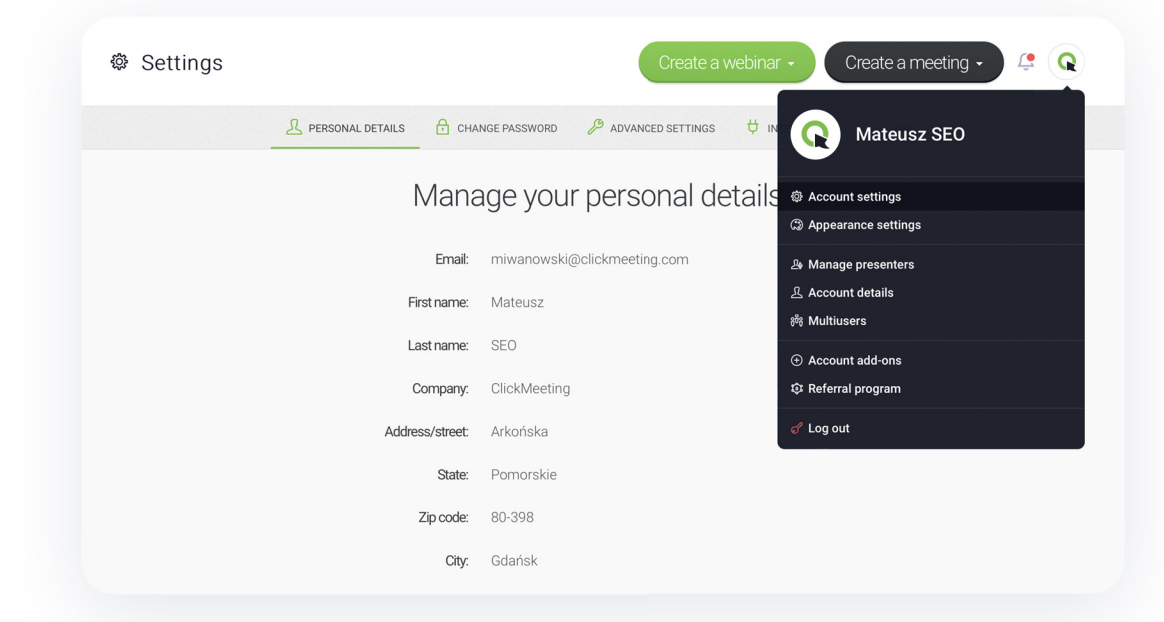Screen dimensions: 1164x622
Task: Select Appearance settings from the menu
Action: pyautogui.click(x=931, y=225)
